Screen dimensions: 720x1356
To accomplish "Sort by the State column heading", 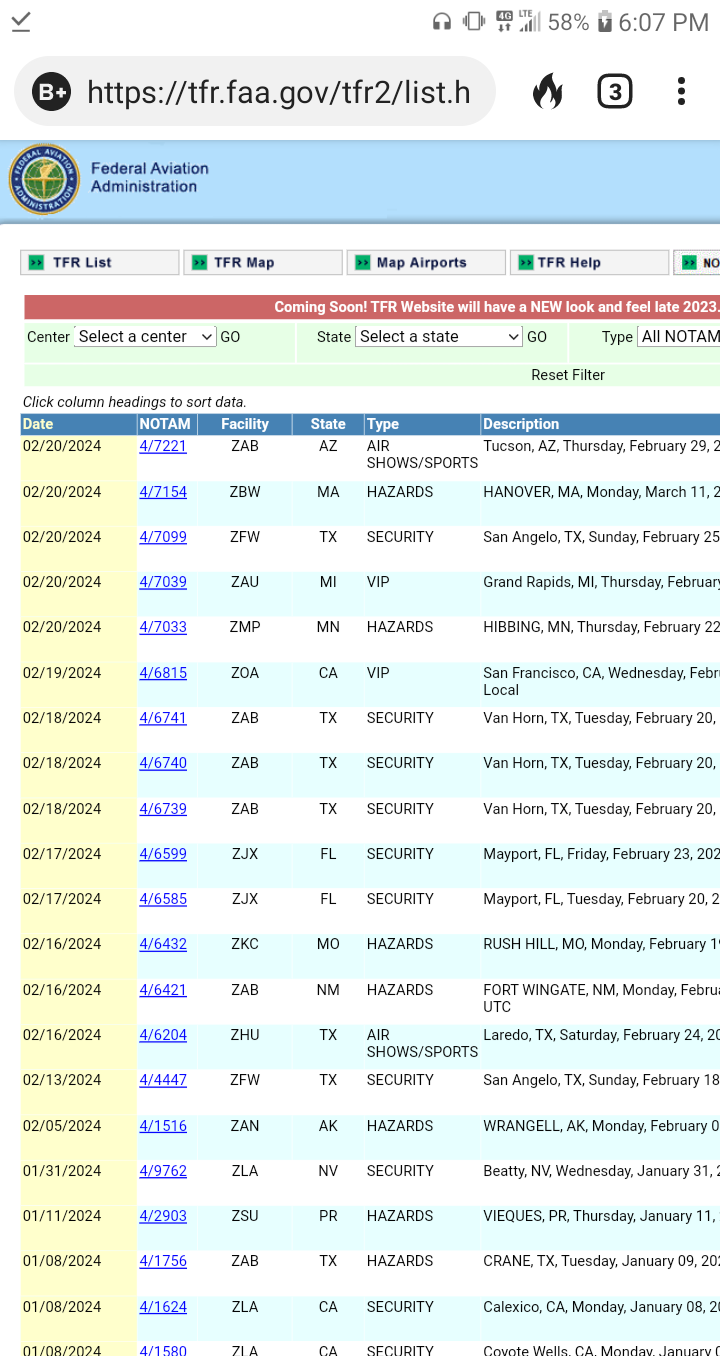I will pos(328,424).
